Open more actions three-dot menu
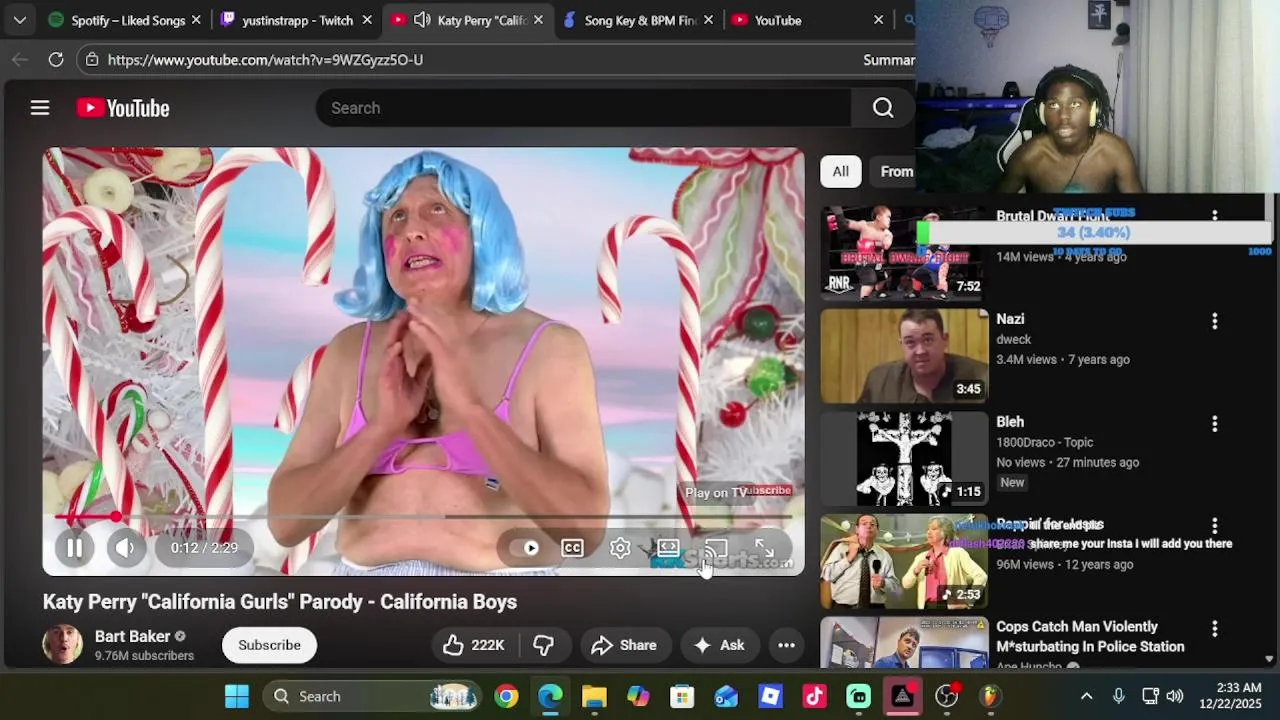Screen dimensions: 1280x720 [787, 645]
